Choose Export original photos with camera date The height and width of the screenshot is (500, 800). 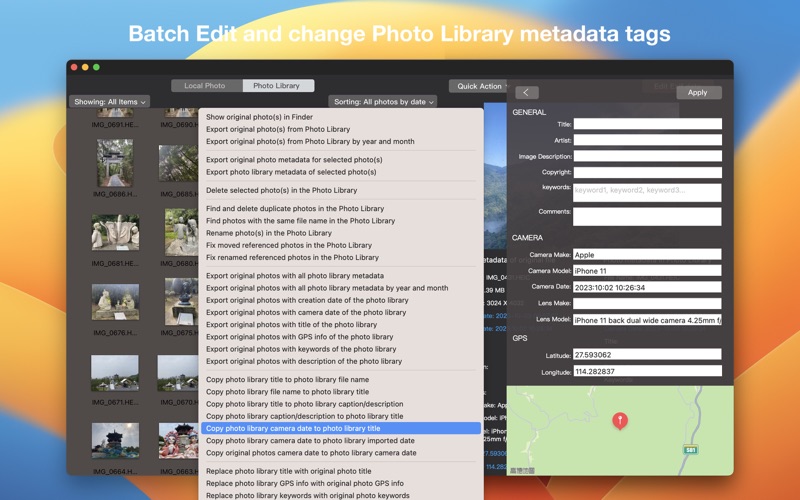point(341,312)
